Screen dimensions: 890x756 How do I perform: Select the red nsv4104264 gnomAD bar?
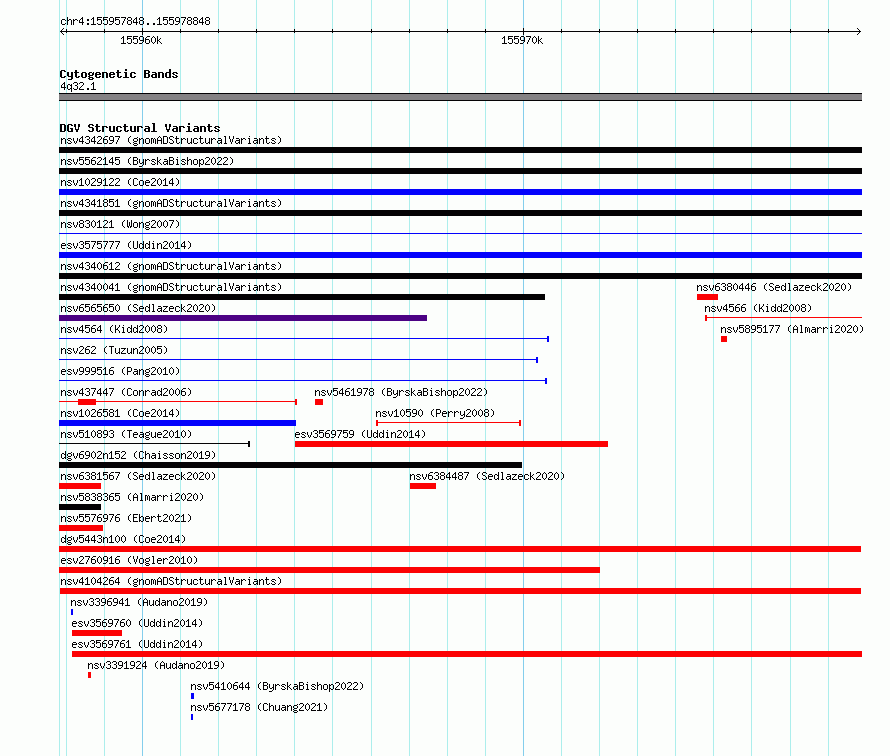[x=460, y=591]
